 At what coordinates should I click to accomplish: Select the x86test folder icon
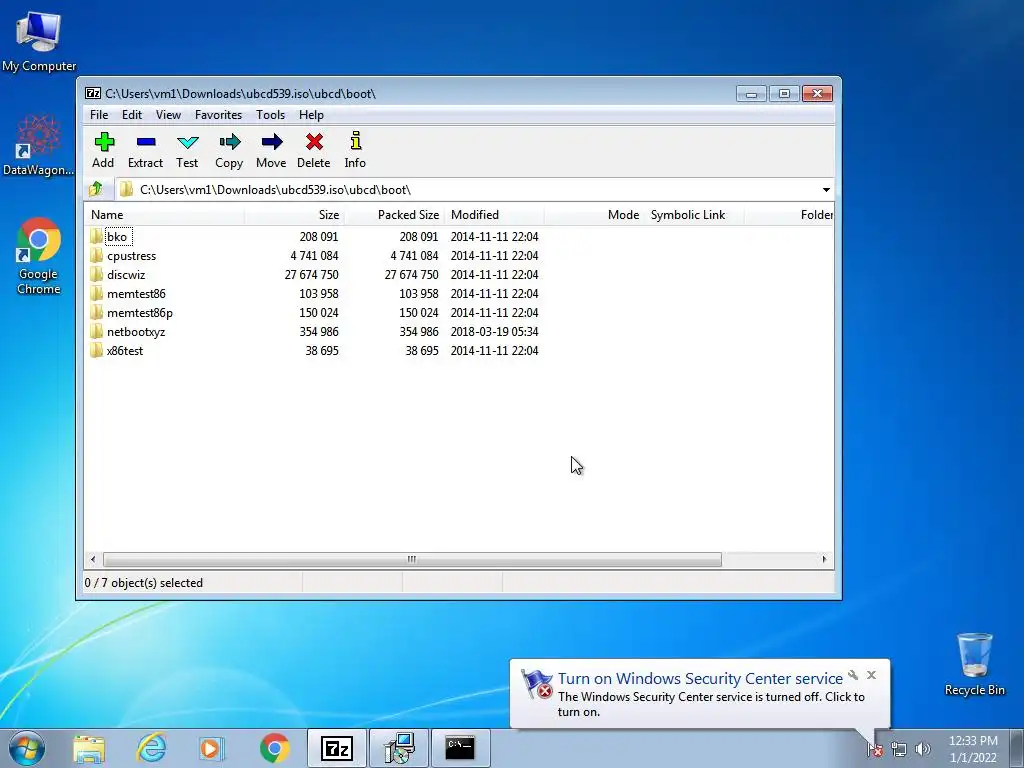click(x=97, y=350)
